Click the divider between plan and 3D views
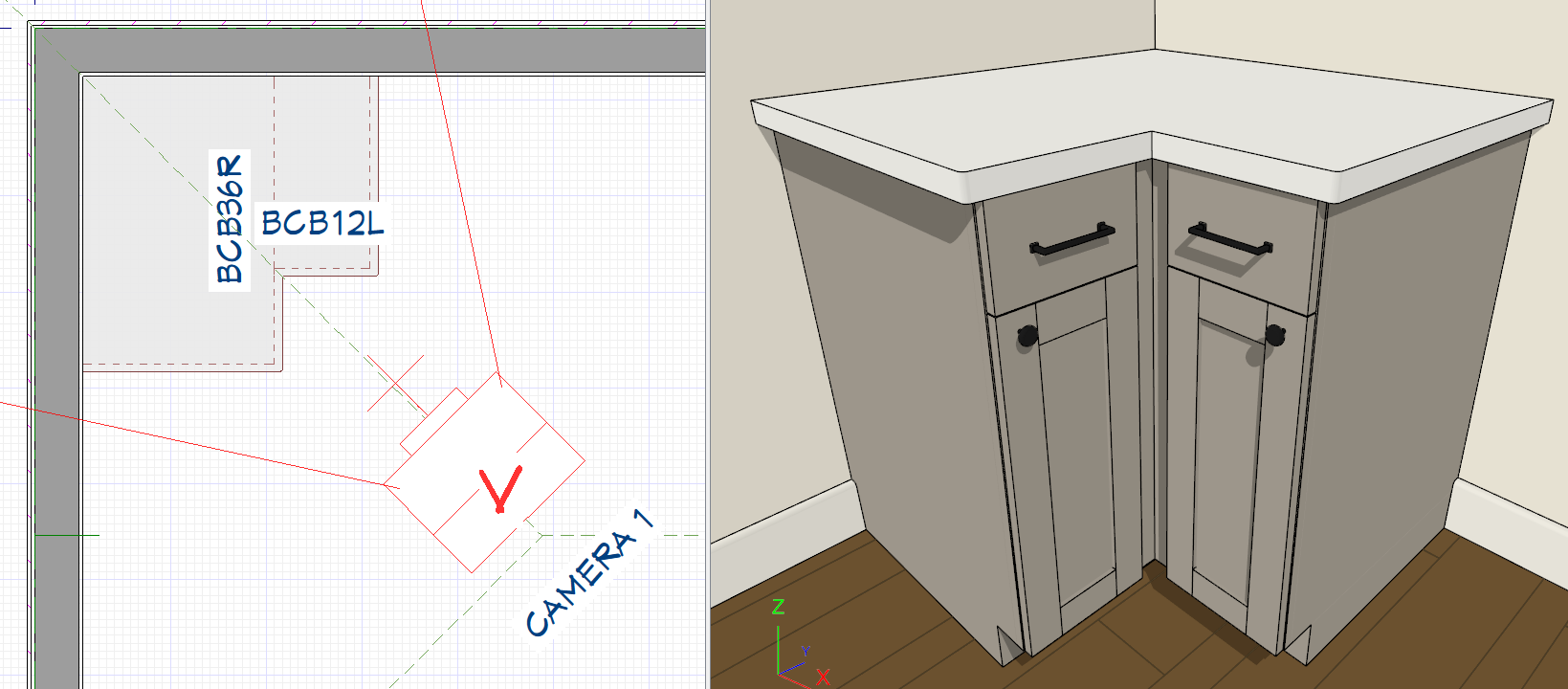This screenshot has width=1568, height=689. point(708,344)
